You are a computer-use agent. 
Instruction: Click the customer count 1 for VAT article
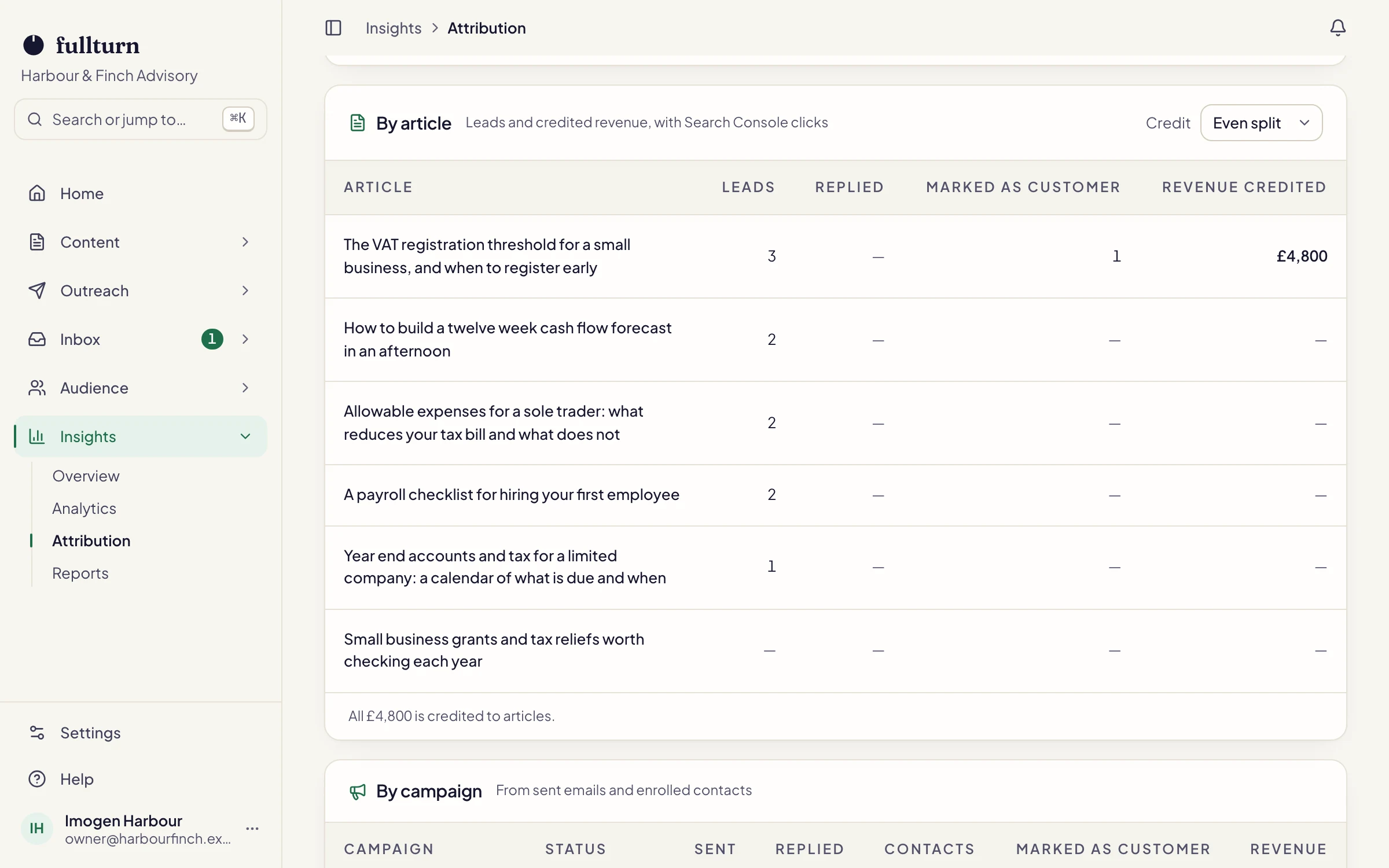tap(1116, 256)
